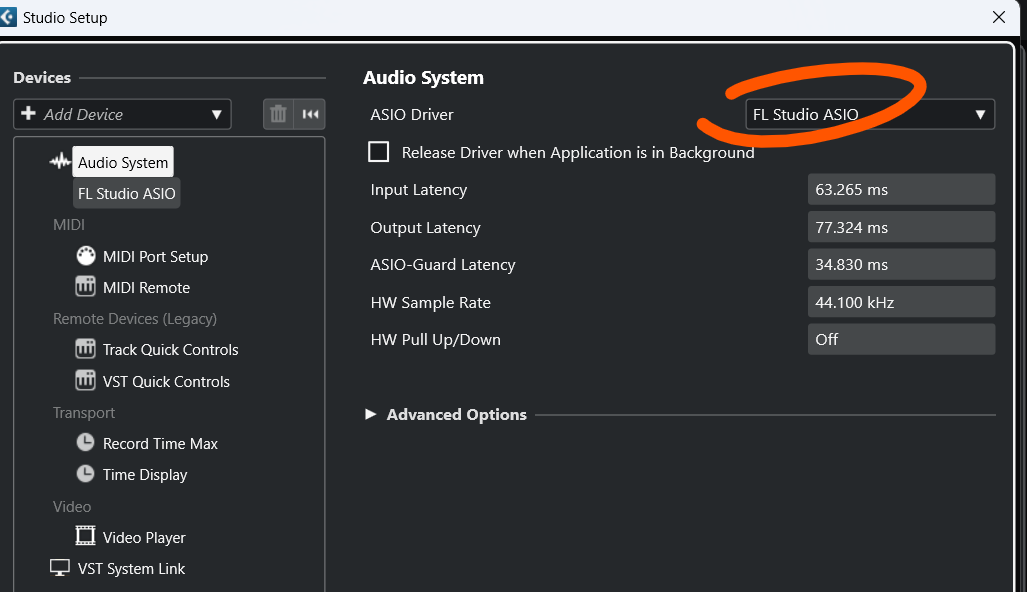Click the Video category label

(72, 506)
